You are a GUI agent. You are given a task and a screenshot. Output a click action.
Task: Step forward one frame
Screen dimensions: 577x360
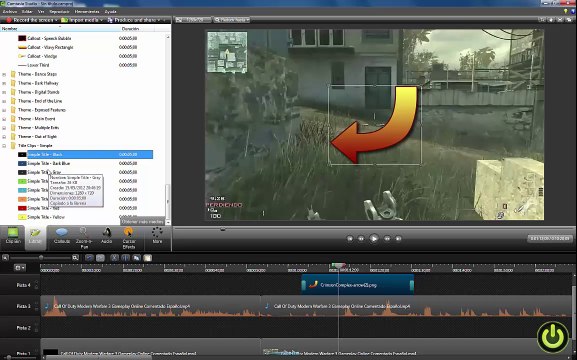point(387,239)
